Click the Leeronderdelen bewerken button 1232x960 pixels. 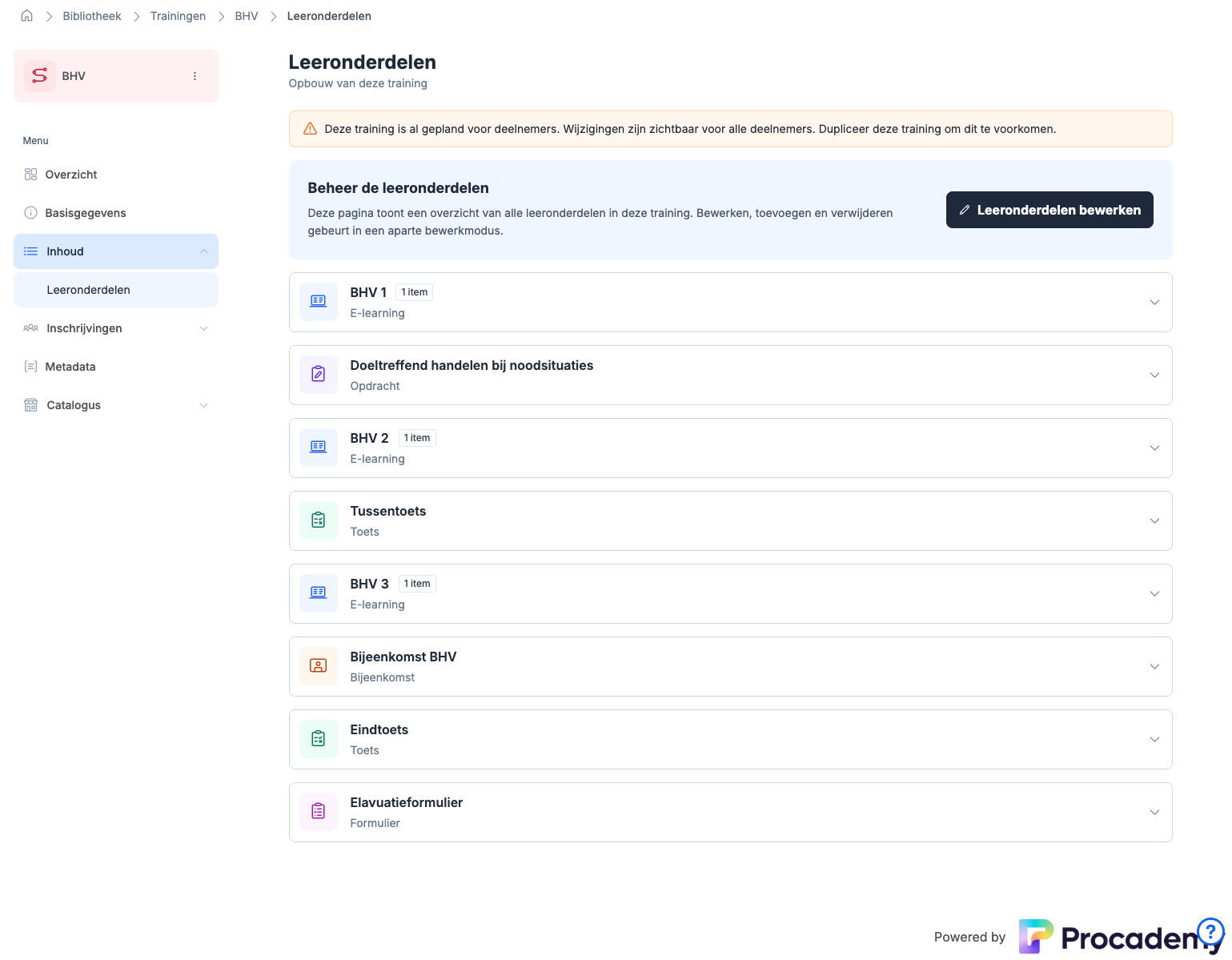[1049, 210]
